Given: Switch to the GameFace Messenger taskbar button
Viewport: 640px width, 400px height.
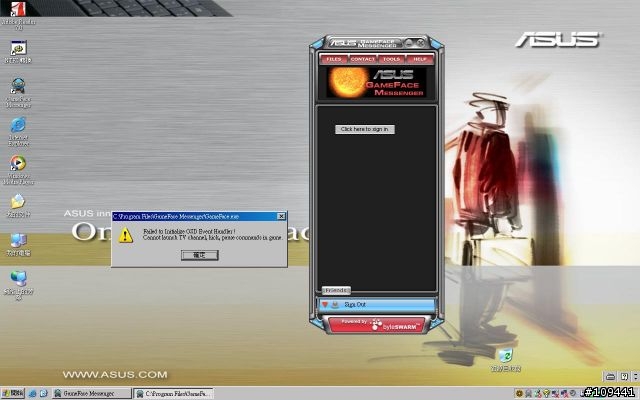Looking at the screenshot, I should tap(92, 393).
